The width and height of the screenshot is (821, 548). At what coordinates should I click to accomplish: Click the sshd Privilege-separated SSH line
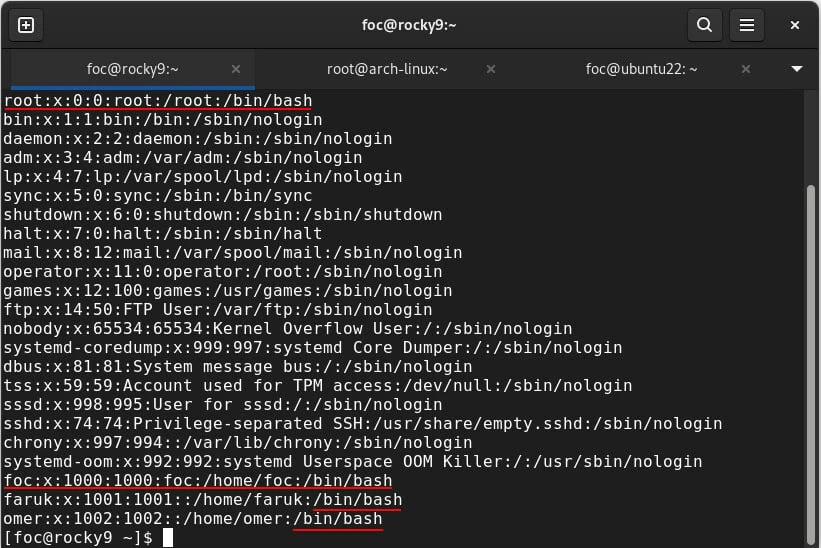click(x=362, y=424)
